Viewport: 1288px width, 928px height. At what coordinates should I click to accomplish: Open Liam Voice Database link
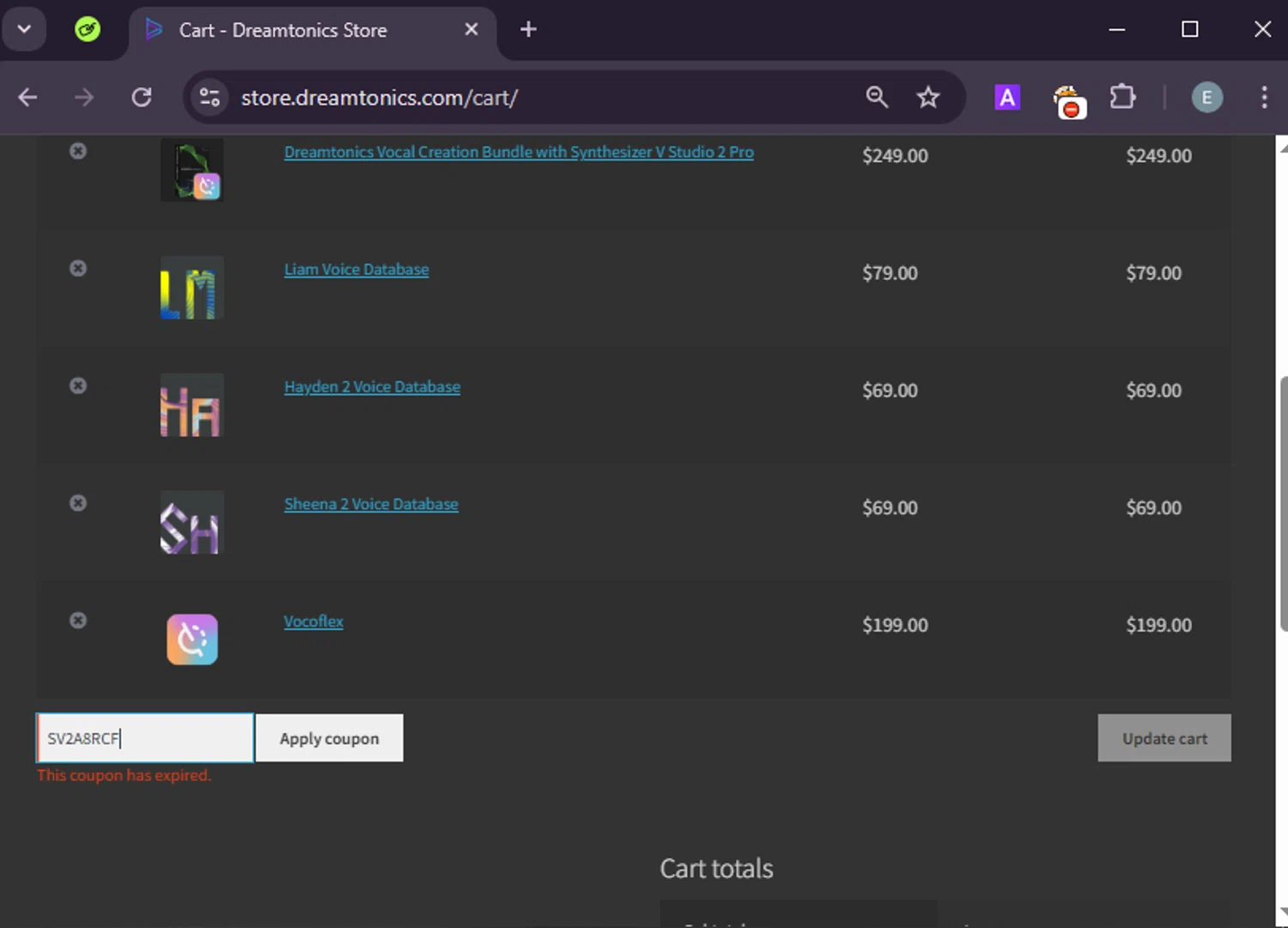356,270
